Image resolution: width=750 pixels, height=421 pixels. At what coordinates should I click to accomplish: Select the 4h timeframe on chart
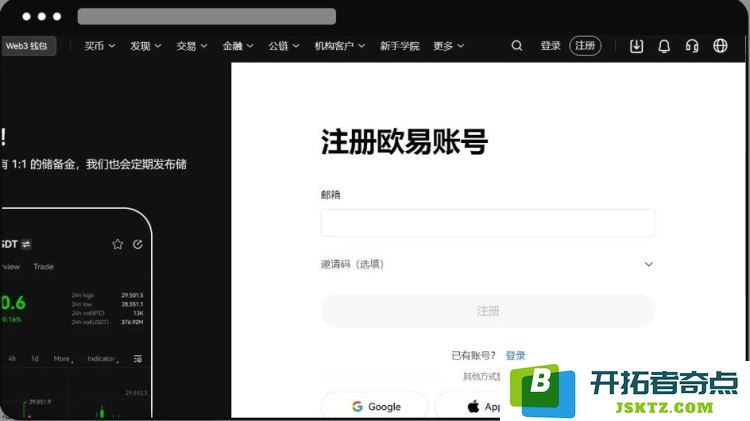(x=12, y=359)
